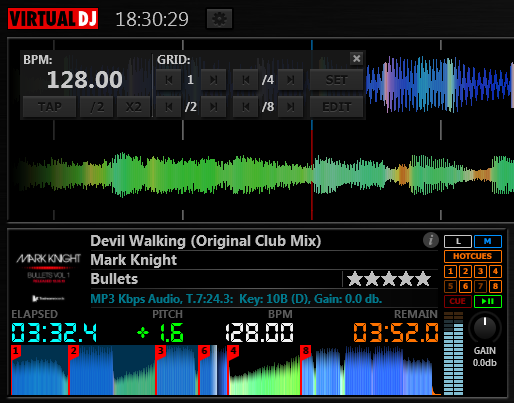Jump to hotcue marker 6 in overview
The height and width of the screenshot is (403, 514).
click(204, 351)
